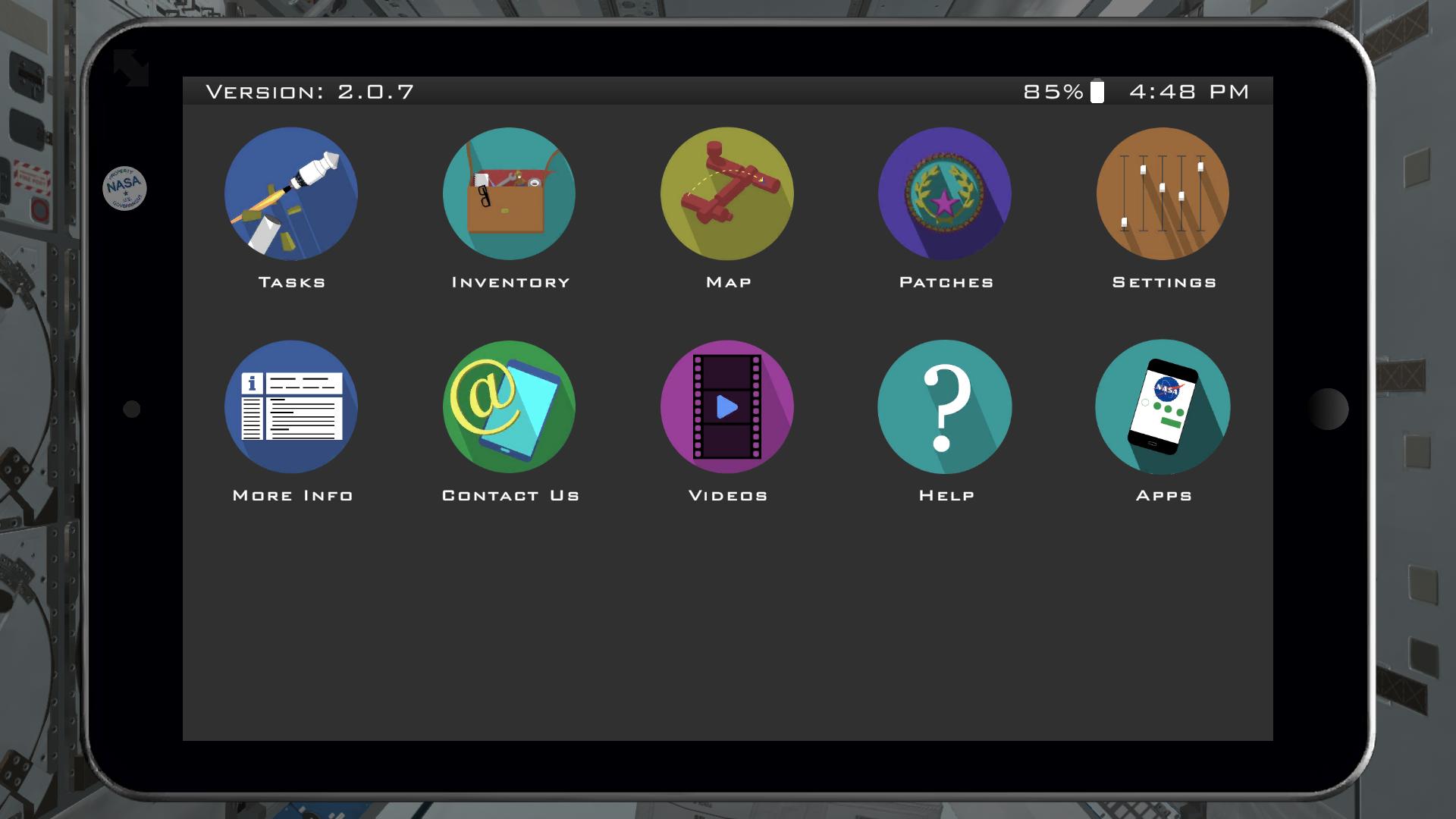
Task: Click the battery indicator icon
Action: click(x=1097, y=91)
